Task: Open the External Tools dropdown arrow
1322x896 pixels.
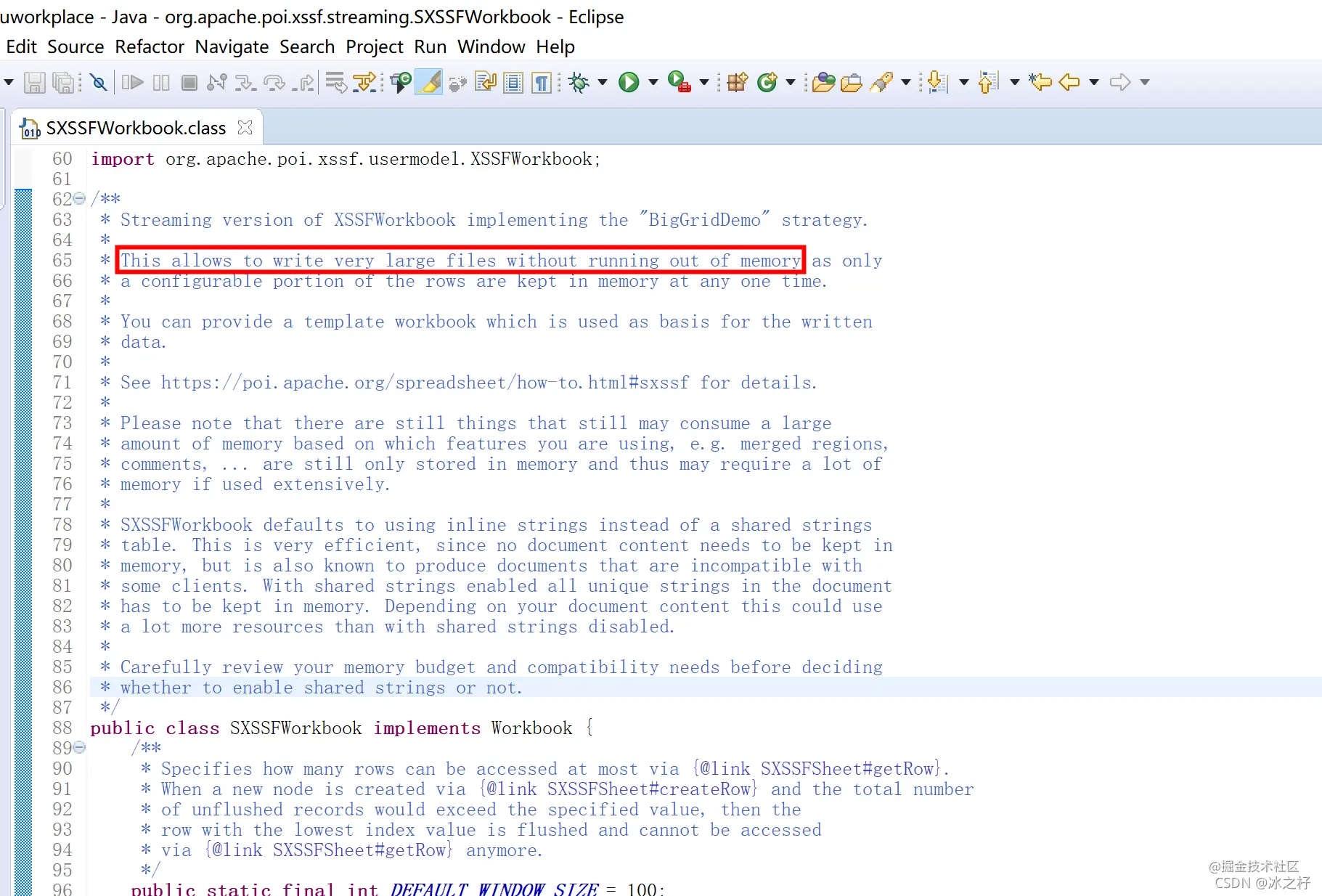Action: pyautogui.click(x=704, y=82)
